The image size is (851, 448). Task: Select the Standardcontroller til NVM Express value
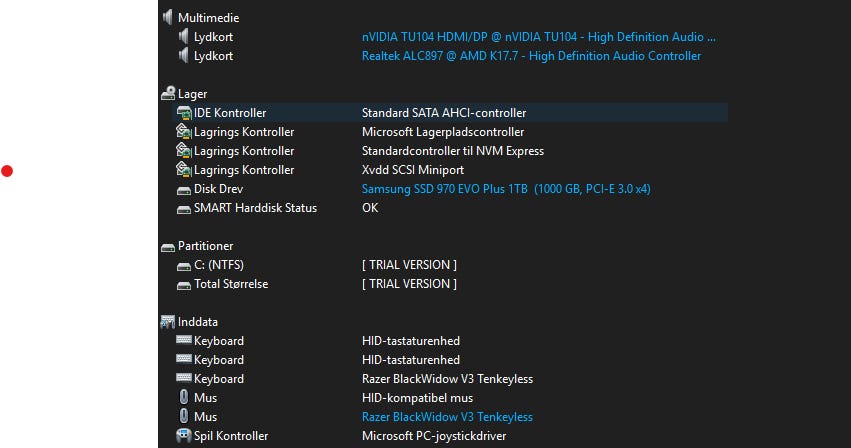click(453, 151)
